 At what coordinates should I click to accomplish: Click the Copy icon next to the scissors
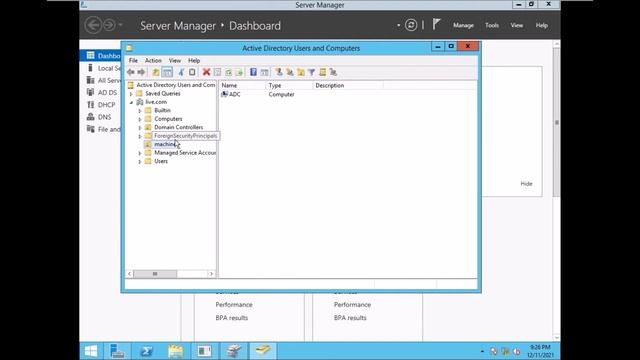pos(192,72)
